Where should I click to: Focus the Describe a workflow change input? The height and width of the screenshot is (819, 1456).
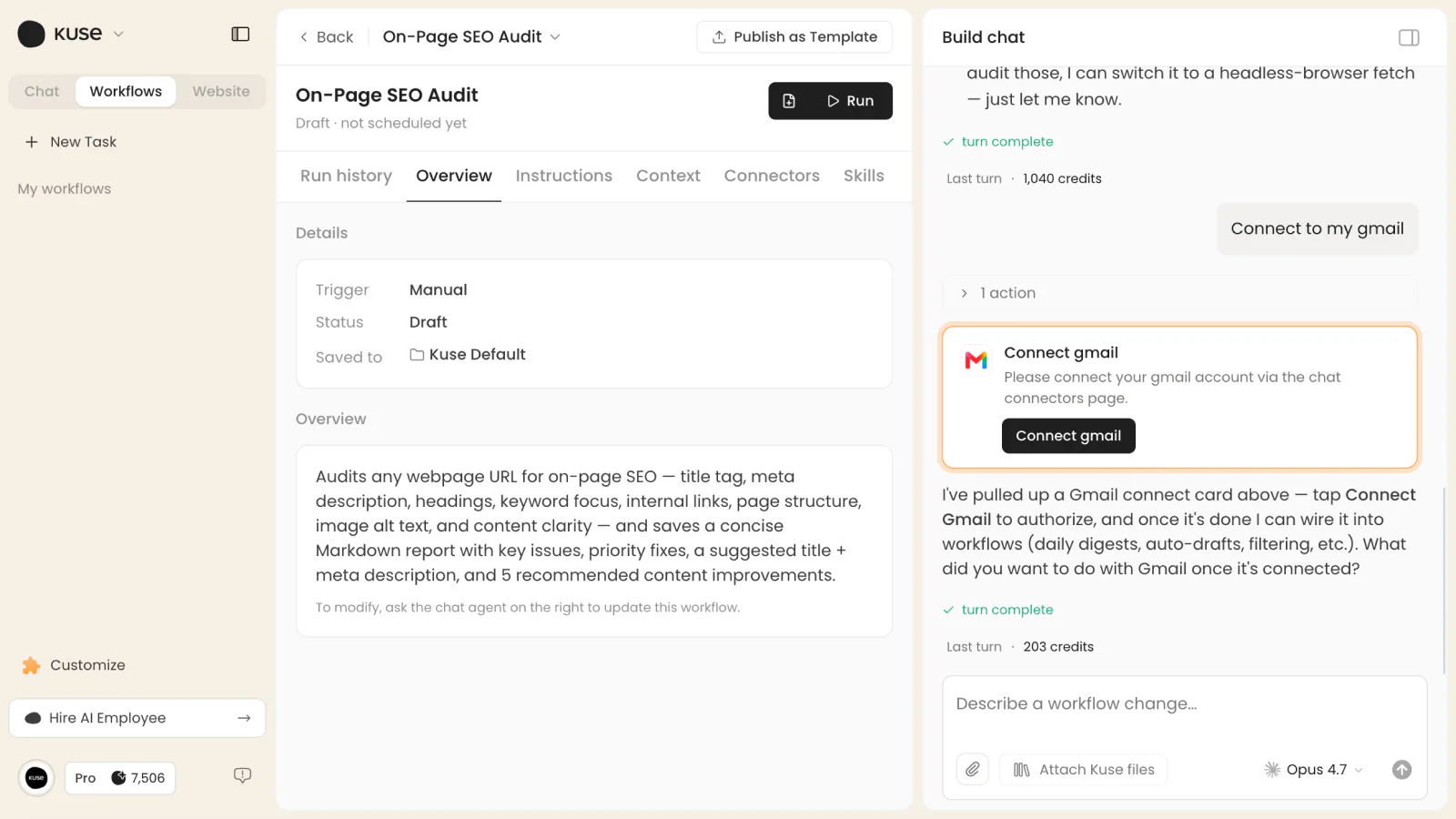click(1184, 704)
